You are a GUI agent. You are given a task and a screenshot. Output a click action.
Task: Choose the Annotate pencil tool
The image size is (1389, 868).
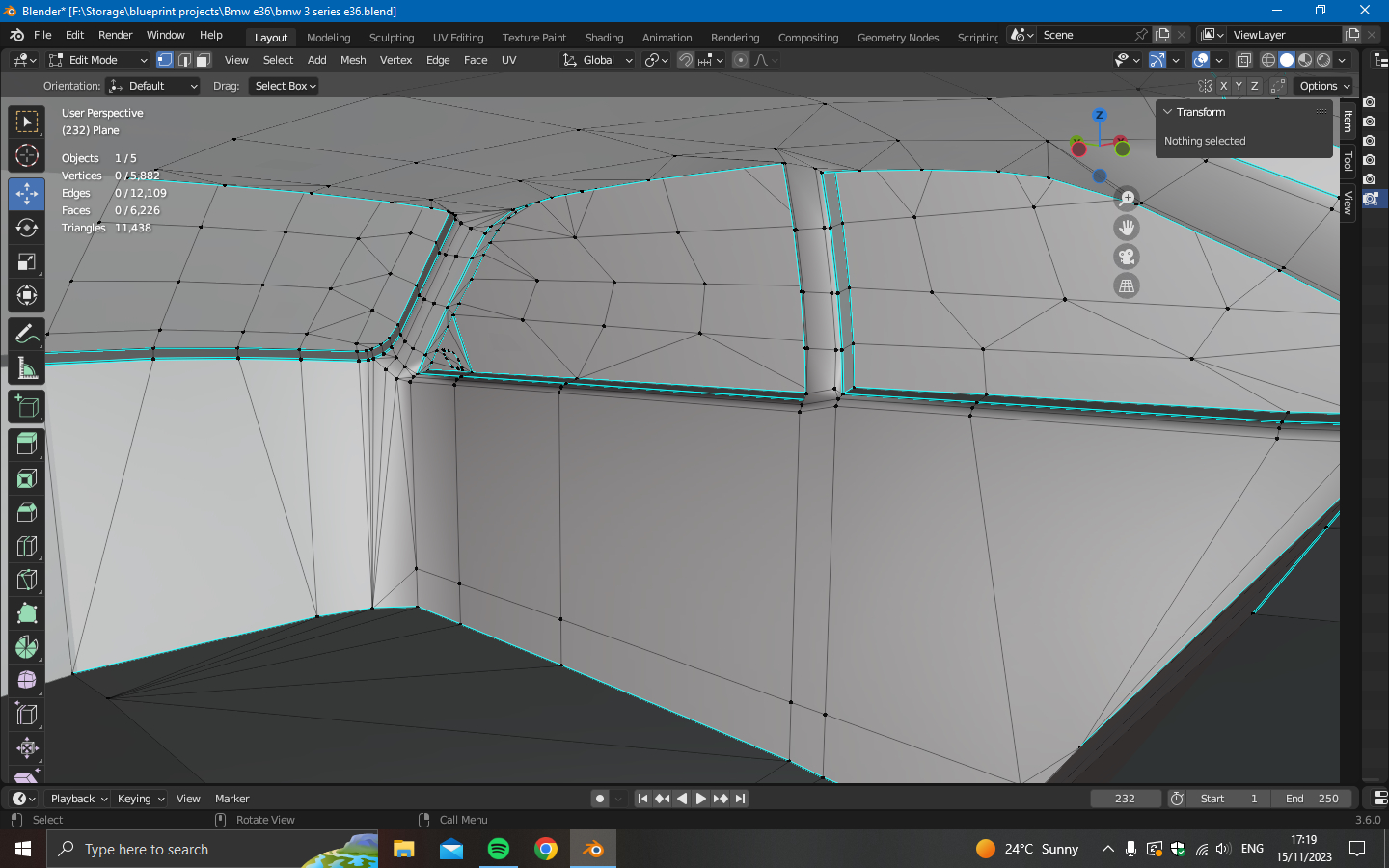[27, 335]
